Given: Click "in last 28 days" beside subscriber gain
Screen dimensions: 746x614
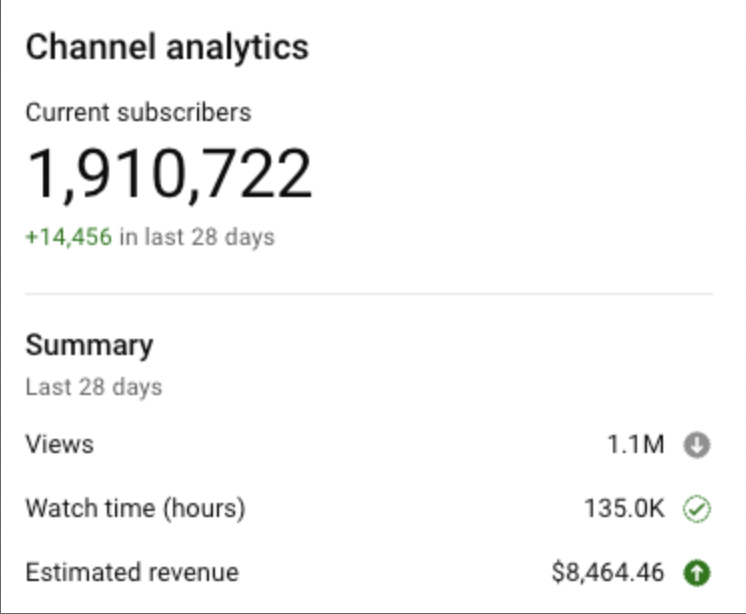Looking at the screenshot, I should pos(197,237).
